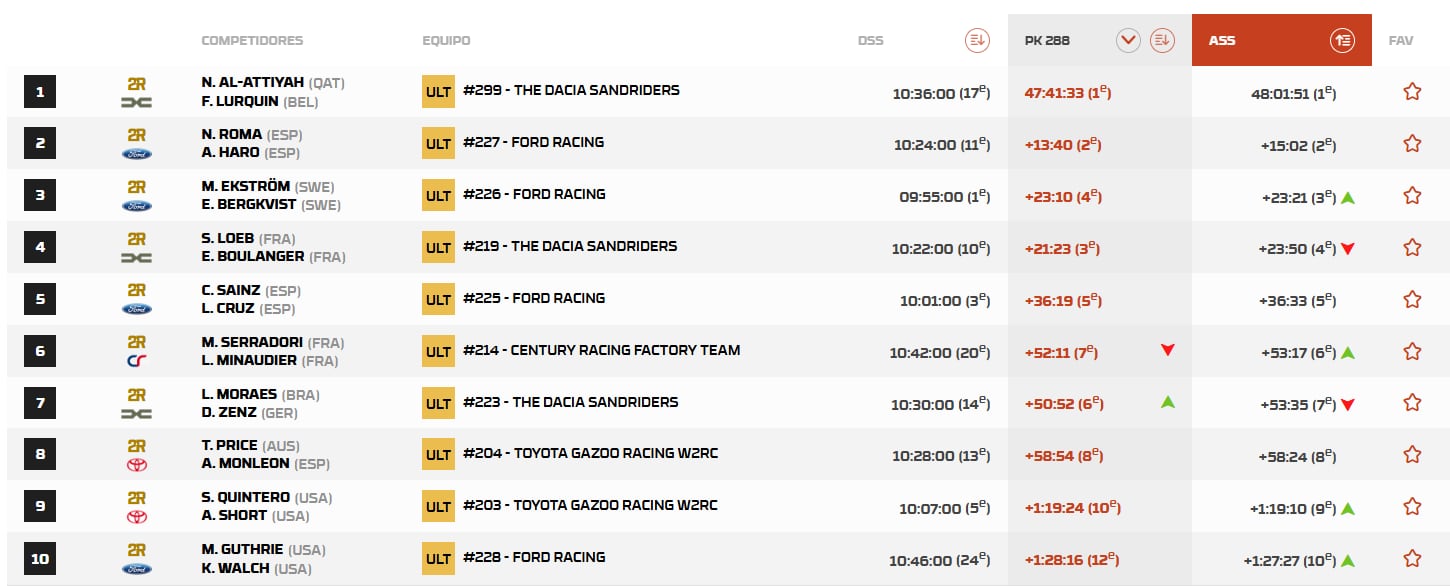This screenshot has width=1450, height=586.
Task: Click the ASS column sort icon
Action: 1342,41
